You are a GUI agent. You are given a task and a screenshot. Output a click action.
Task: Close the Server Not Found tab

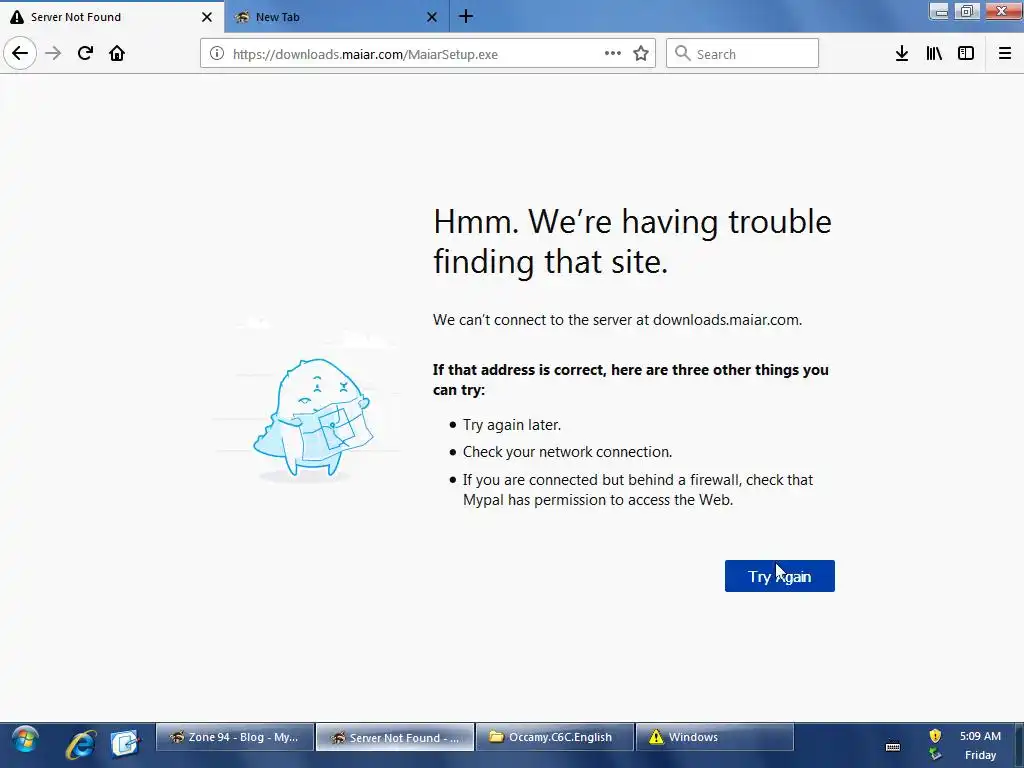[x=207, y=17]
